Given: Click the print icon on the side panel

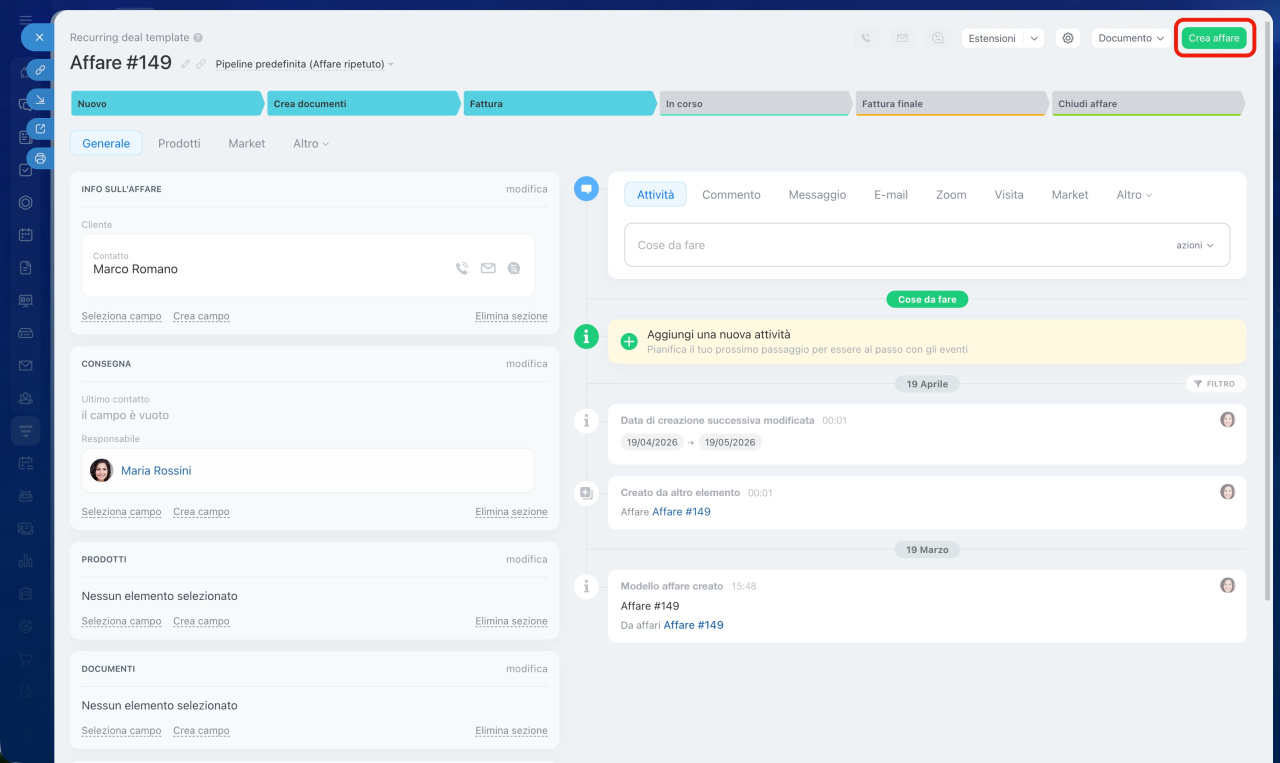Looking at the screenshot, I should click(x=40, y=158).
